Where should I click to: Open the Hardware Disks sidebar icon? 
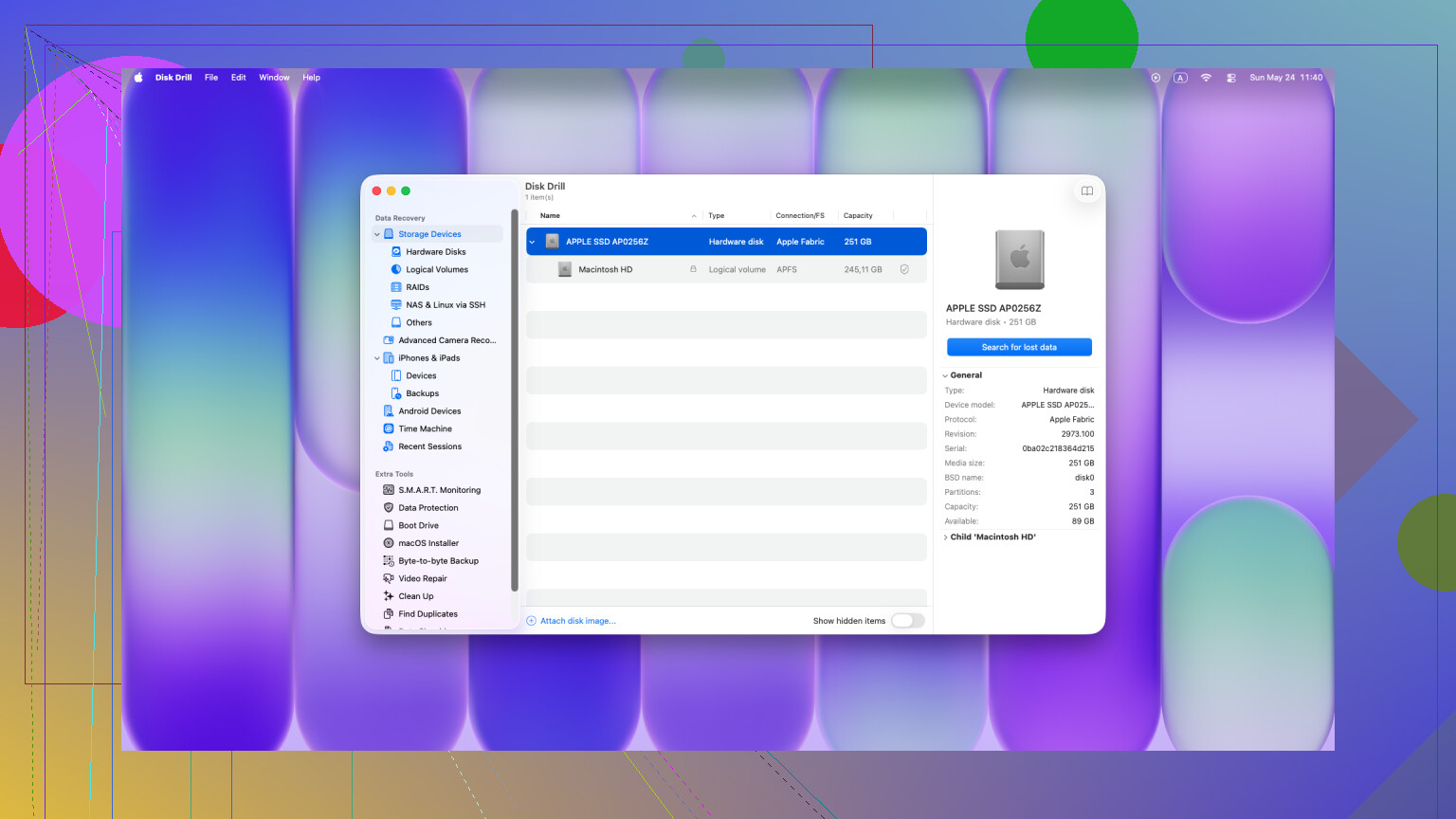(396, 252)
